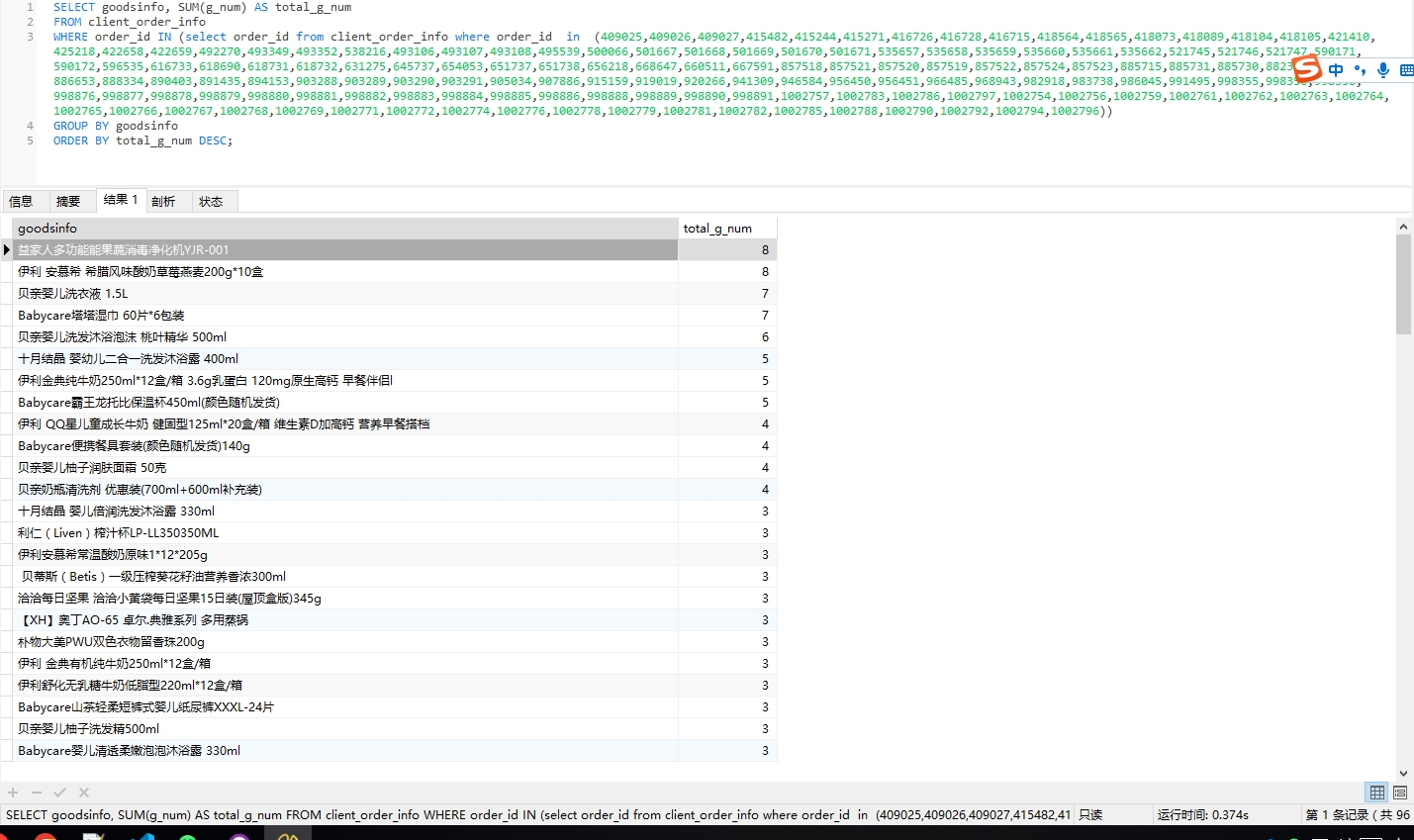Image resolution: width=1414 pixels, height=840 pixels.
Task: Click in the SQL editor on ORDER BY line
Action: pyautogui.click(x=142, y=140)
